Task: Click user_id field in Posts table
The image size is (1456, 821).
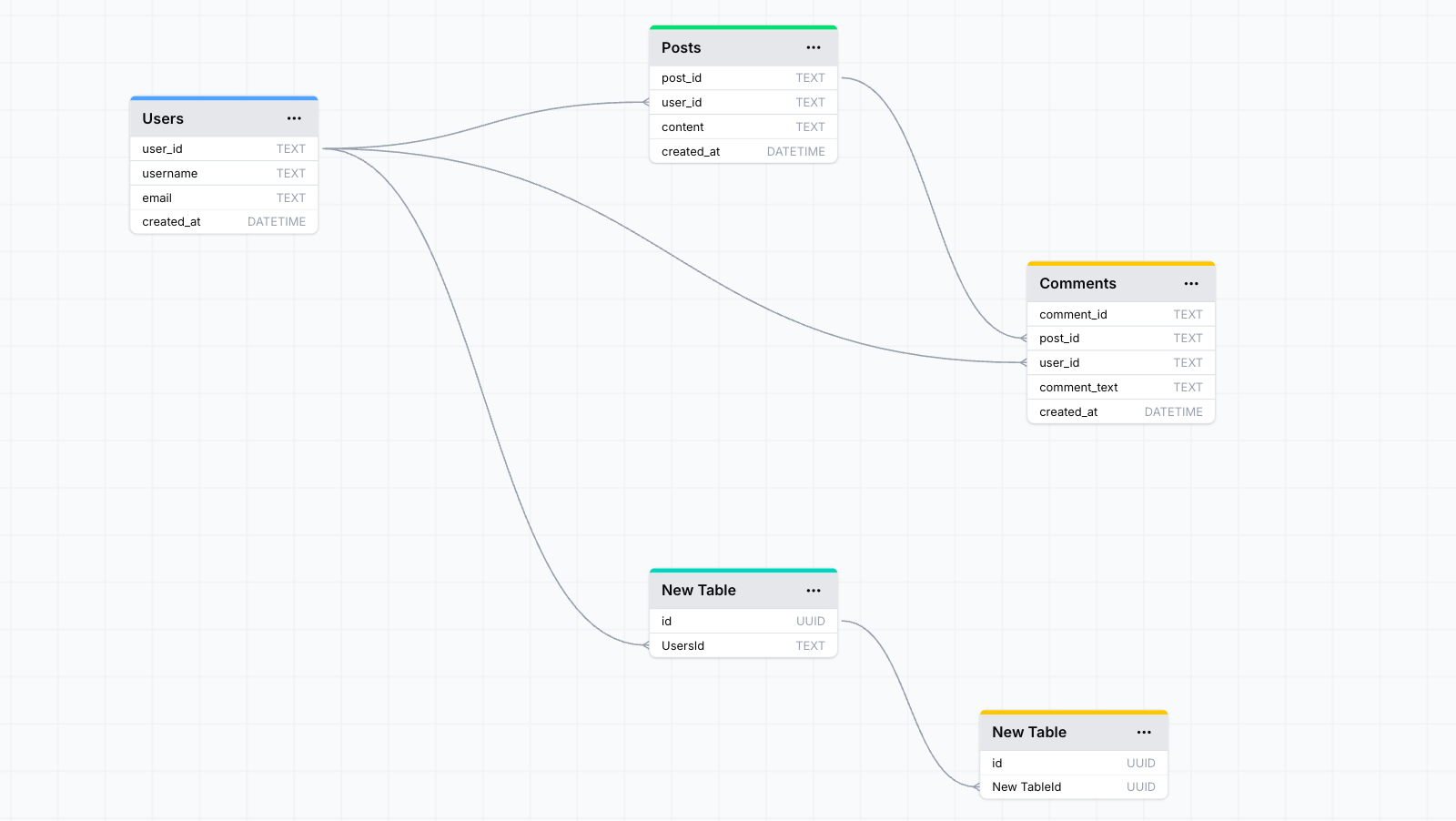Action: tap(743, 102)
